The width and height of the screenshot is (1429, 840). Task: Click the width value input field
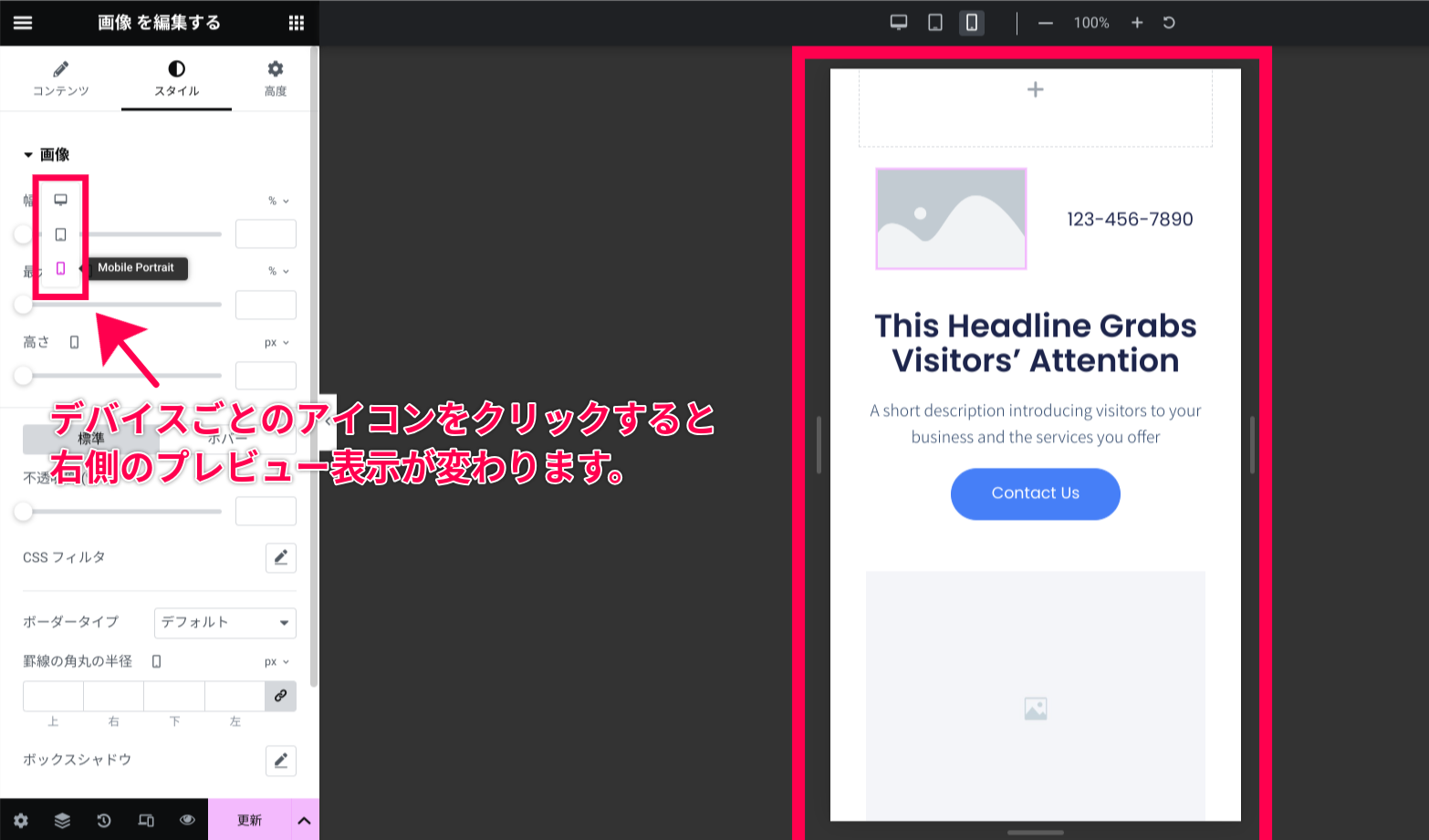(x=266, y=233)
